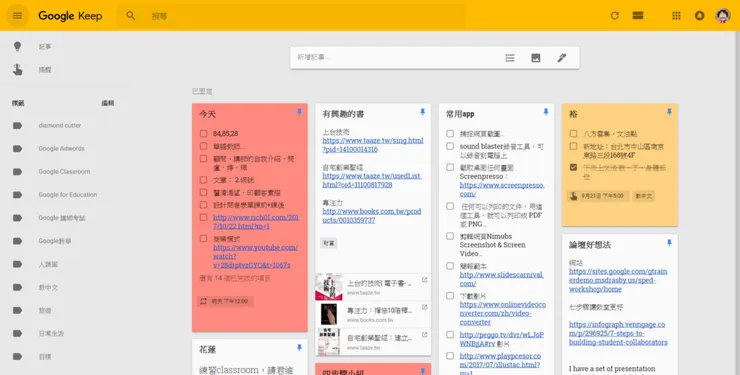Open the main hamburger menu
This screenshot has height=375, width=740.
17,16
